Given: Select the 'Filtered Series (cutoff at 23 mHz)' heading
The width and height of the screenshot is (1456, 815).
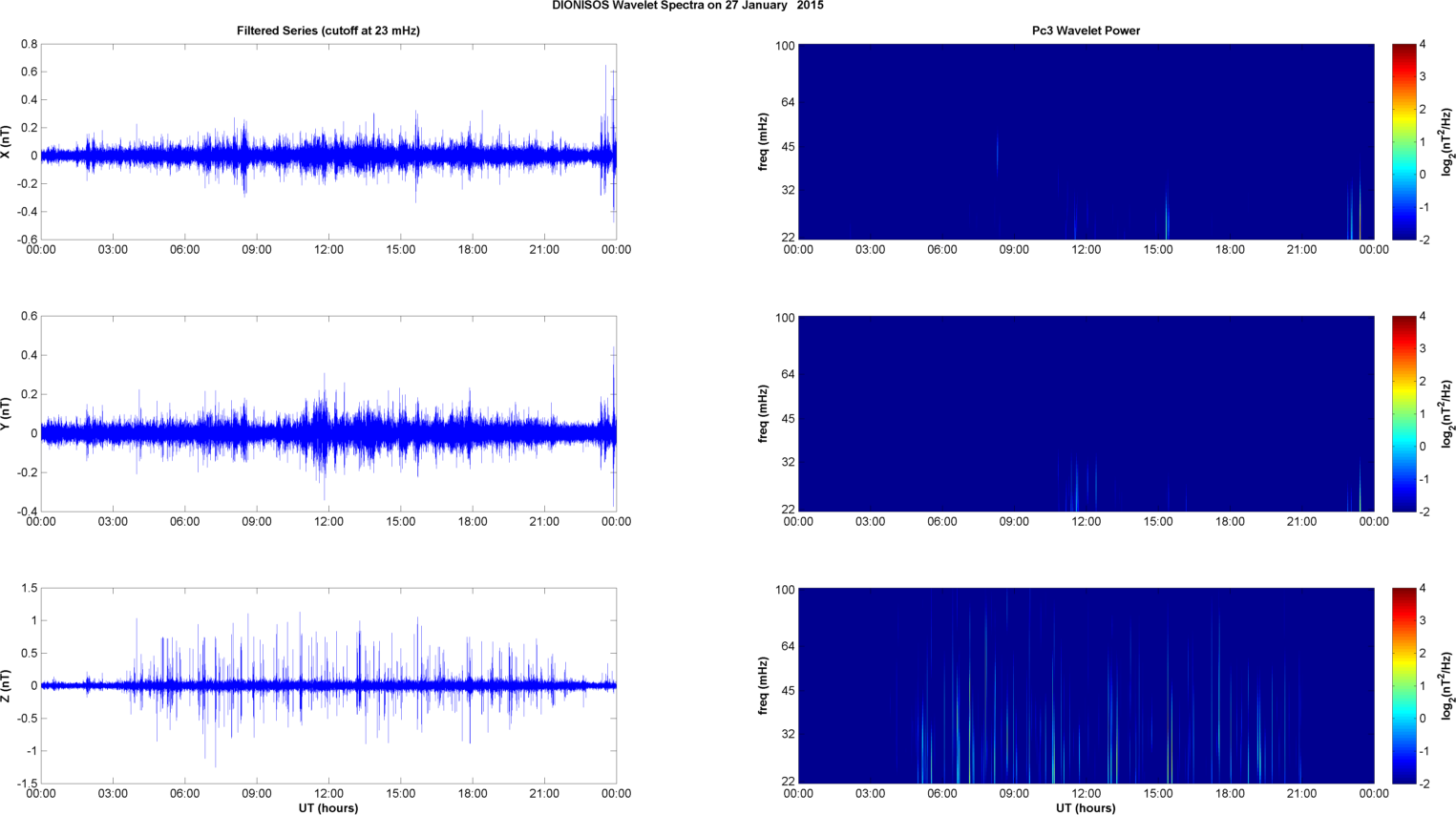Looking at the screenshot, I should [x=328, y=31].
